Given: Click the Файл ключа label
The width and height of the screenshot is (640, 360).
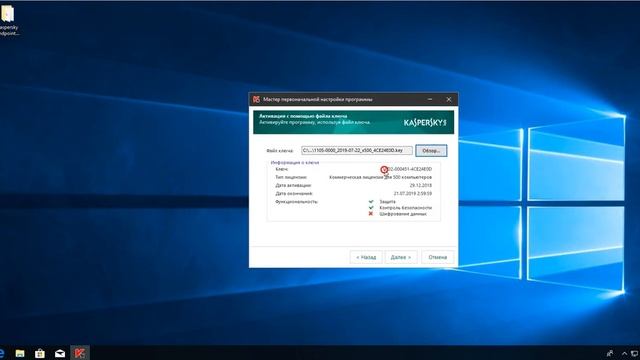Looking at the screenshot, I should point(280,151).
